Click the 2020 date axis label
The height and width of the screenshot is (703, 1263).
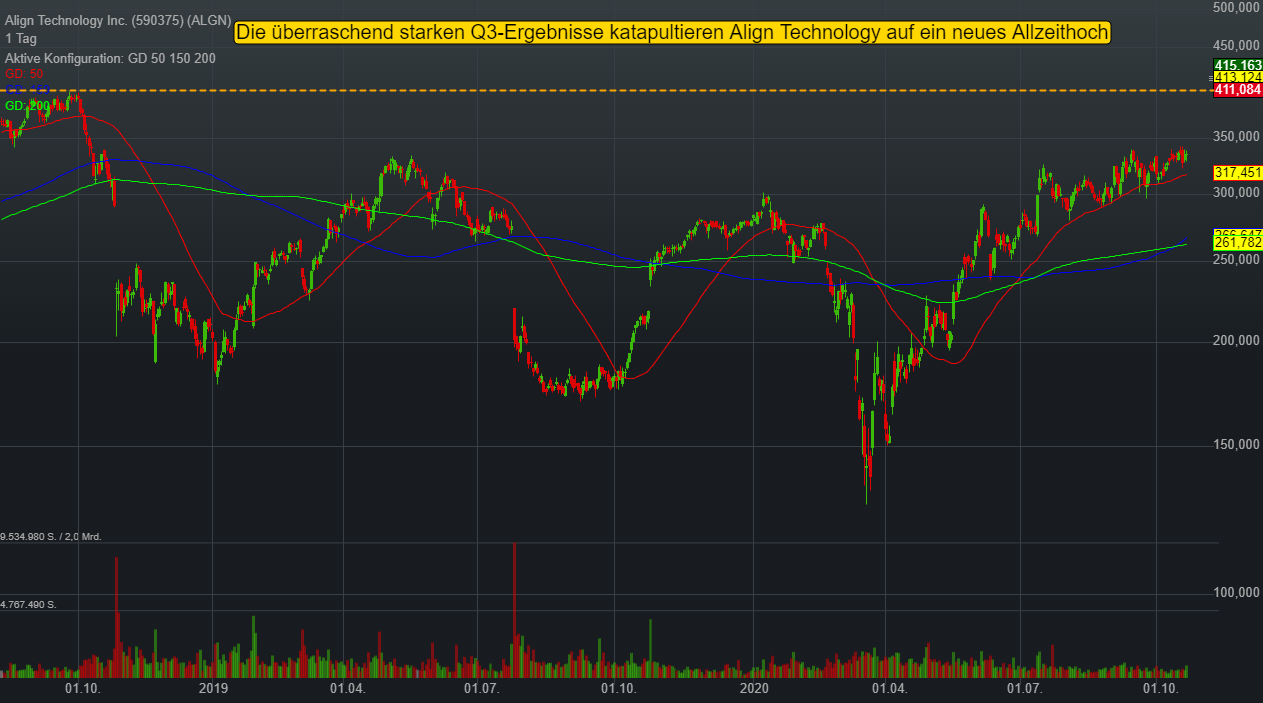click(x=753, y=689)
